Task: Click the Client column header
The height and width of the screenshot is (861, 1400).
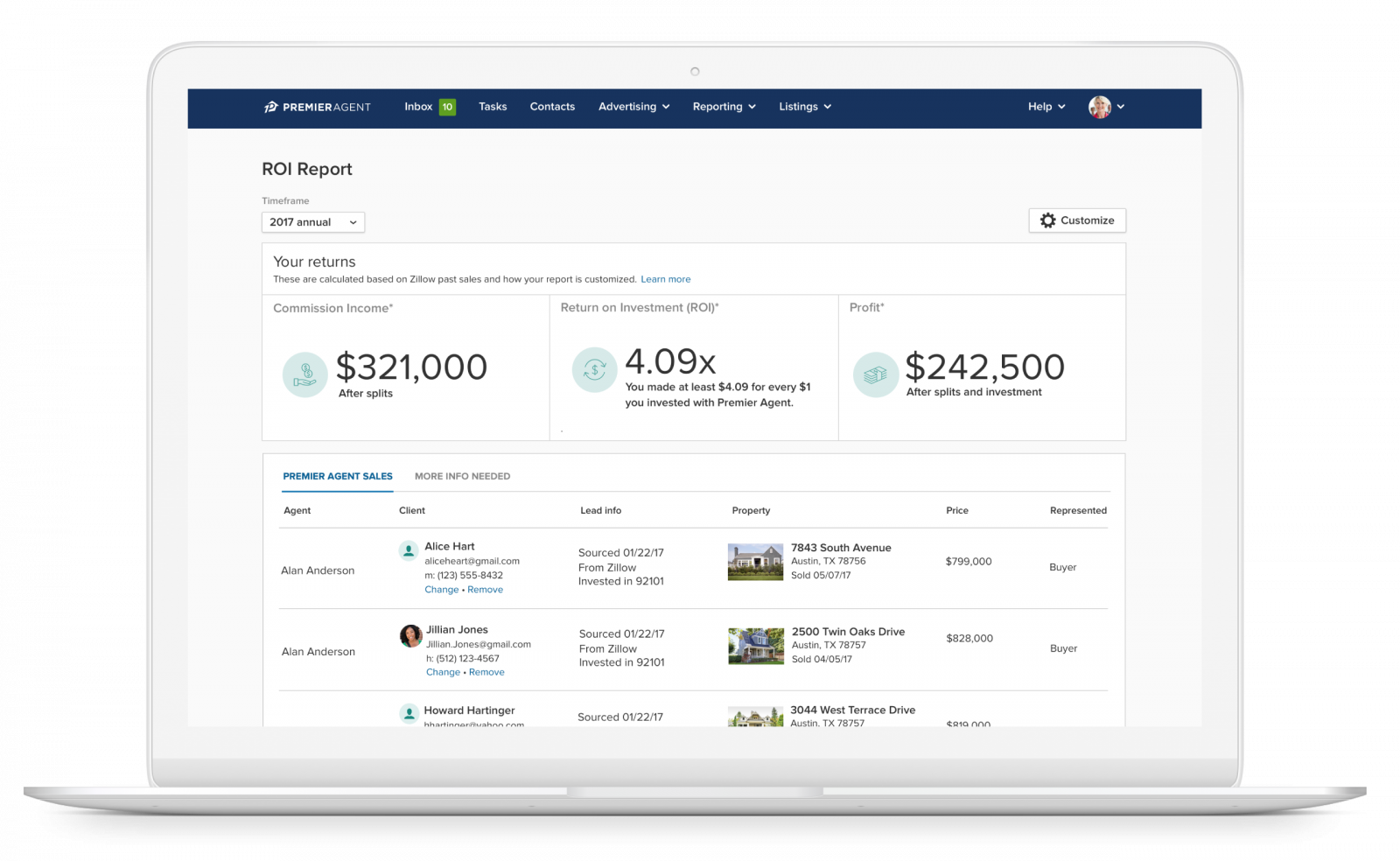Action: 412,510
